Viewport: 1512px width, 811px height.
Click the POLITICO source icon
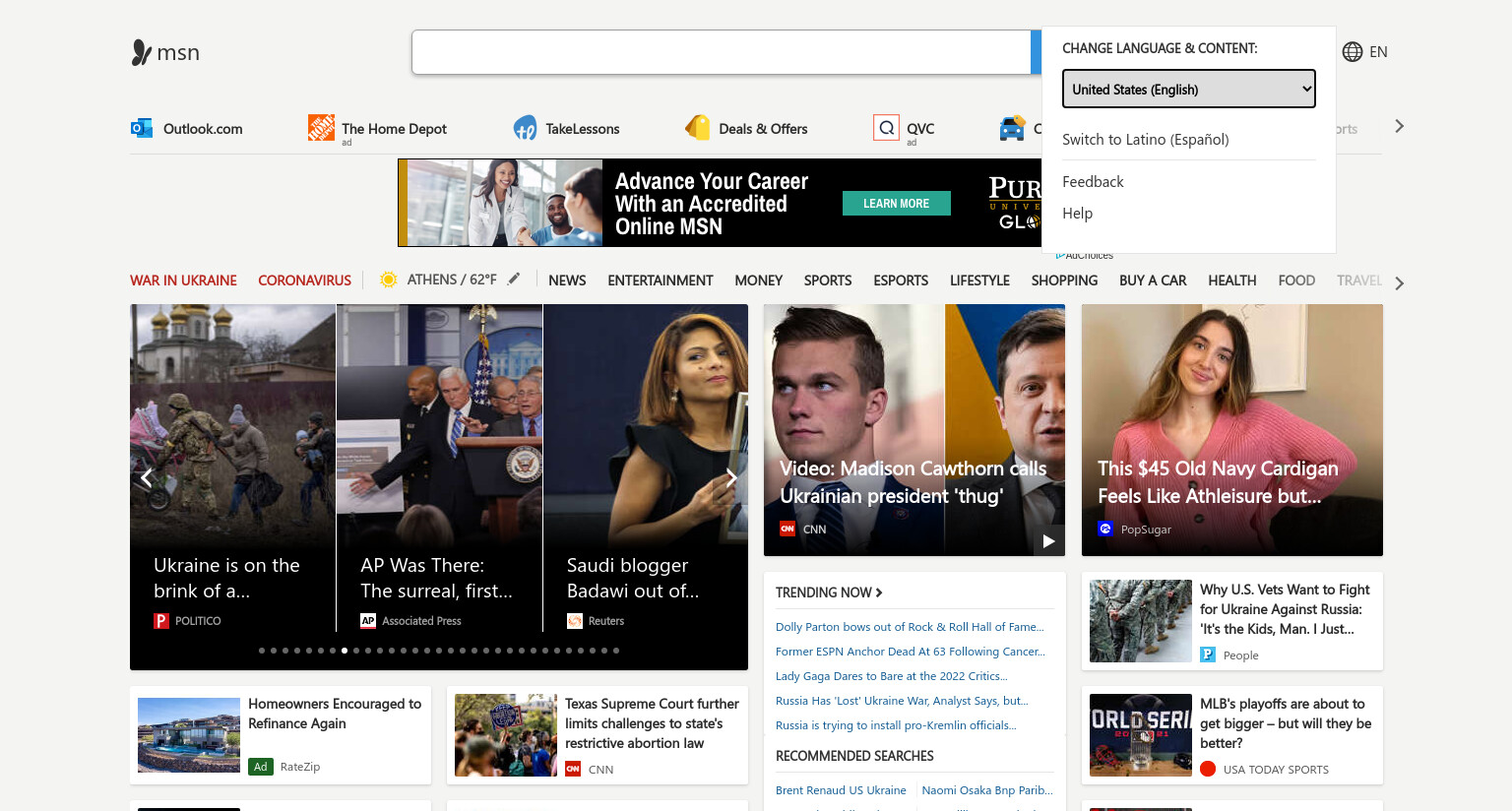tap(161, 621)
